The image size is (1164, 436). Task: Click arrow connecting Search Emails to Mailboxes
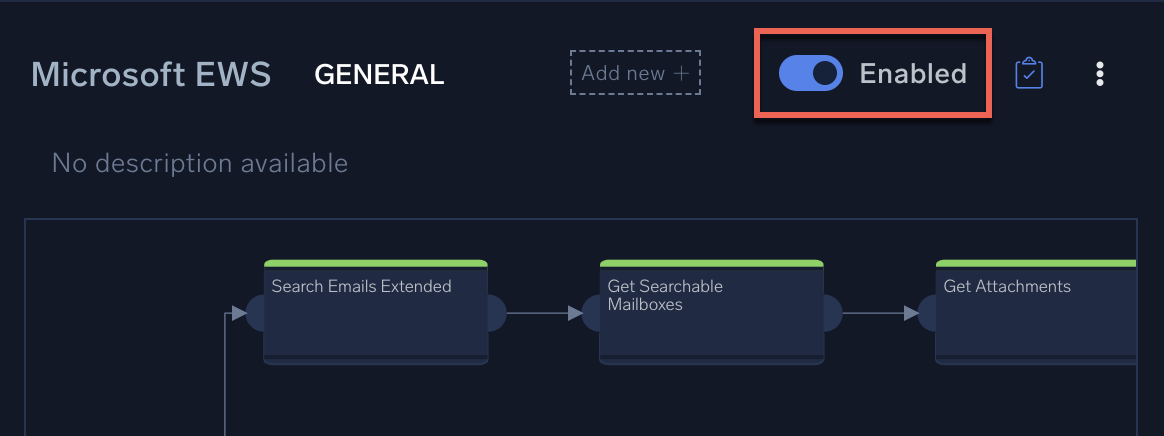pos(540,313)
